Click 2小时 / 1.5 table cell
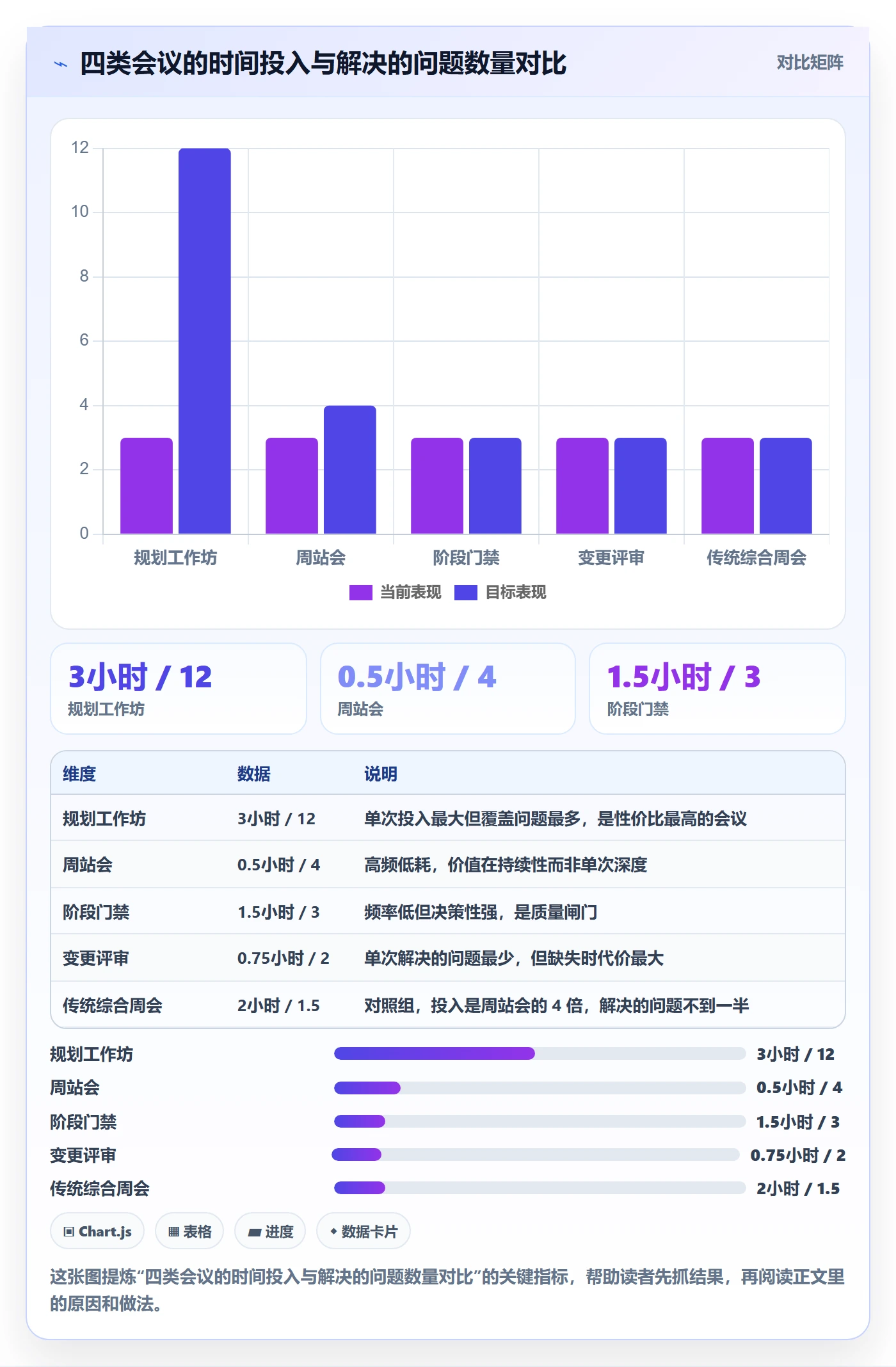 coord(278,1005)
